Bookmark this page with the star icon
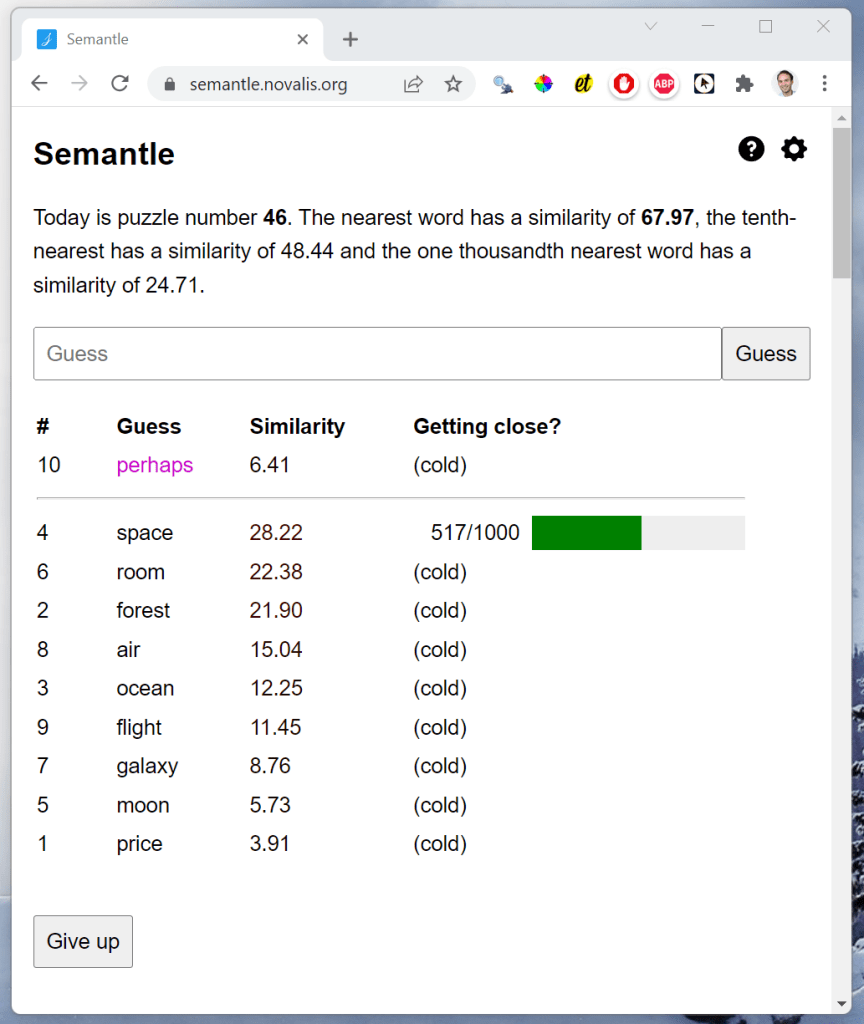 pyautogui.click(x=453, y=84)
